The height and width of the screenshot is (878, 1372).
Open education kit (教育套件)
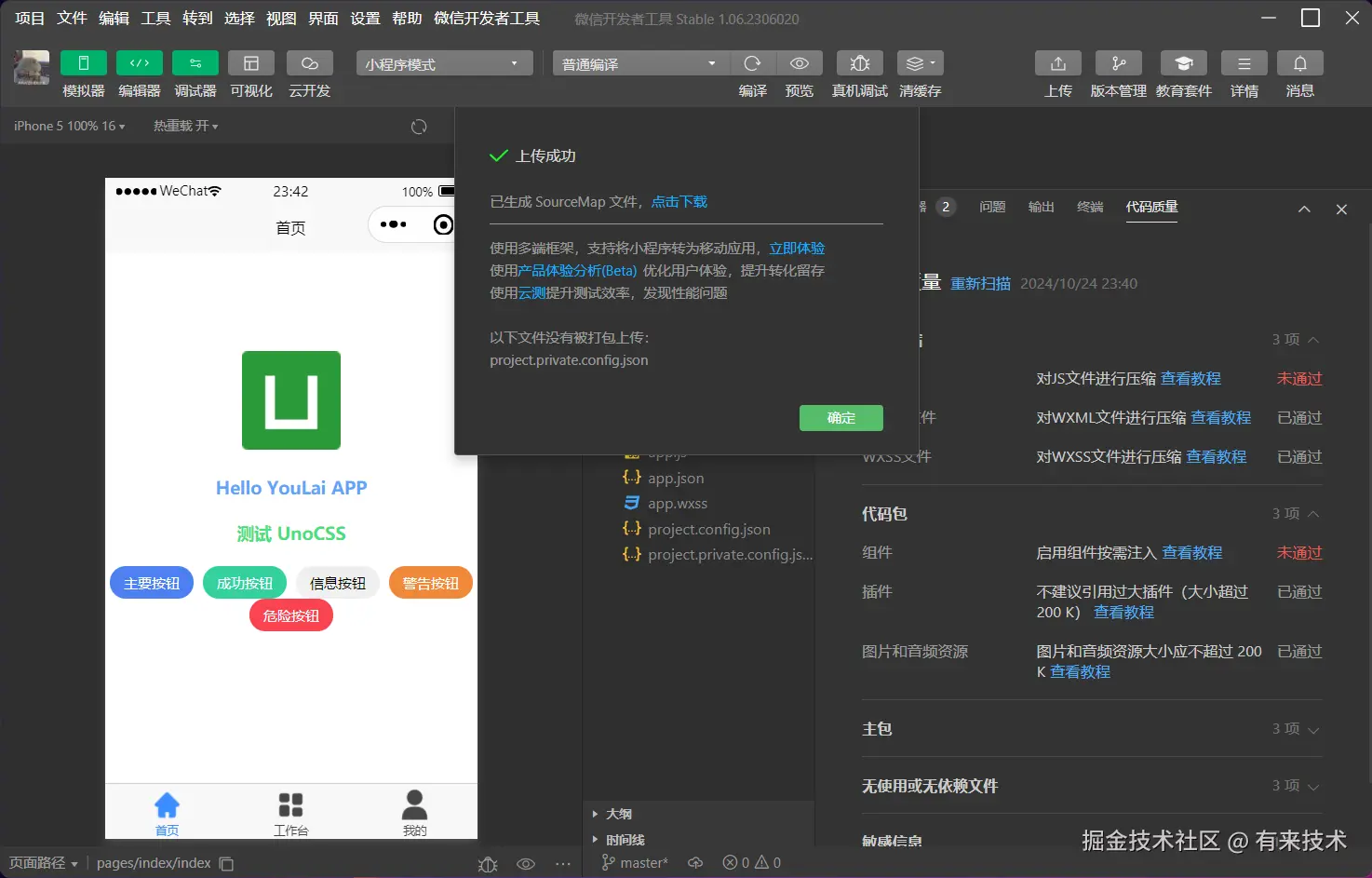click(1184, 62)
